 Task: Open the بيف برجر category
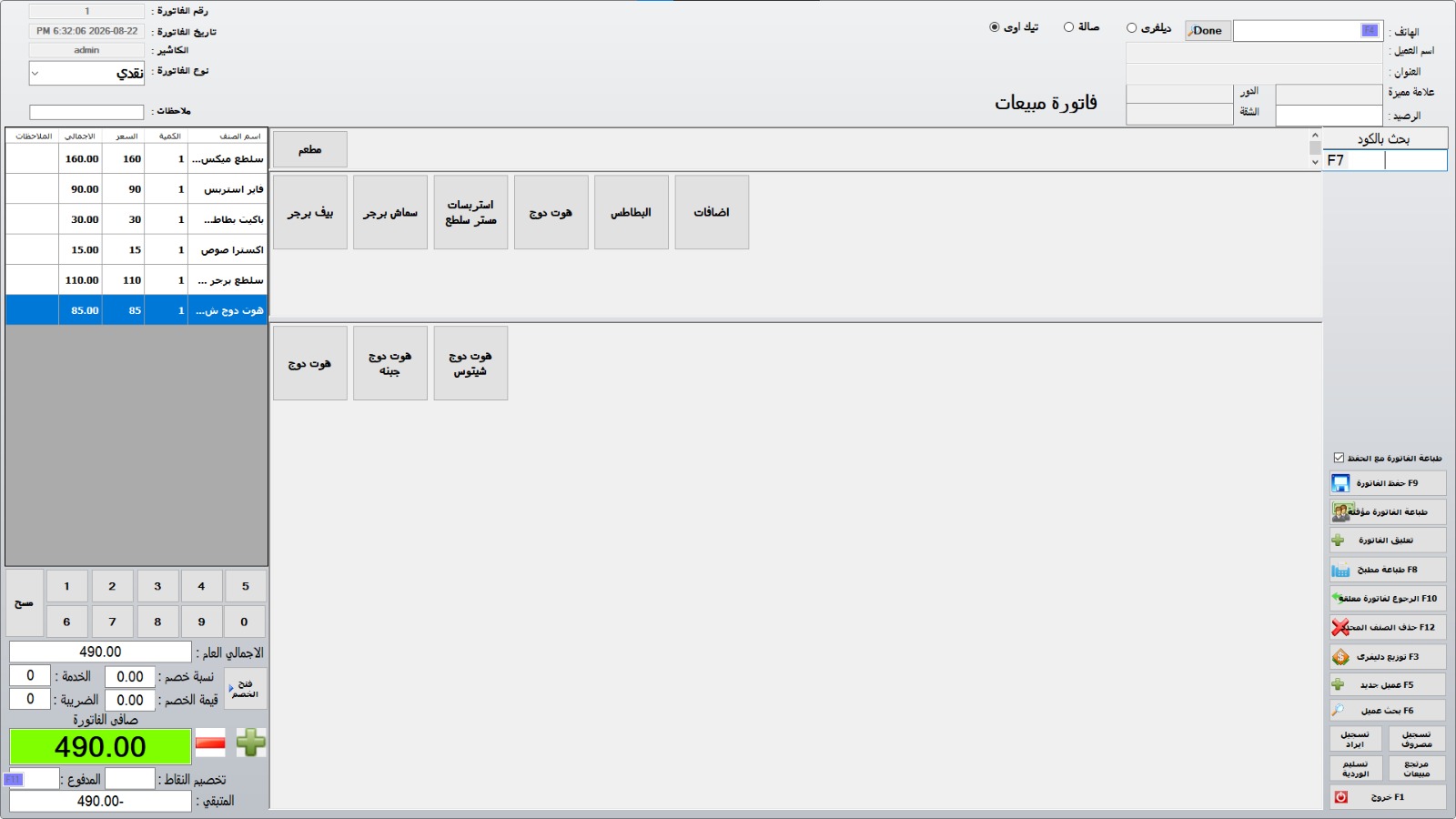point(310,212)
